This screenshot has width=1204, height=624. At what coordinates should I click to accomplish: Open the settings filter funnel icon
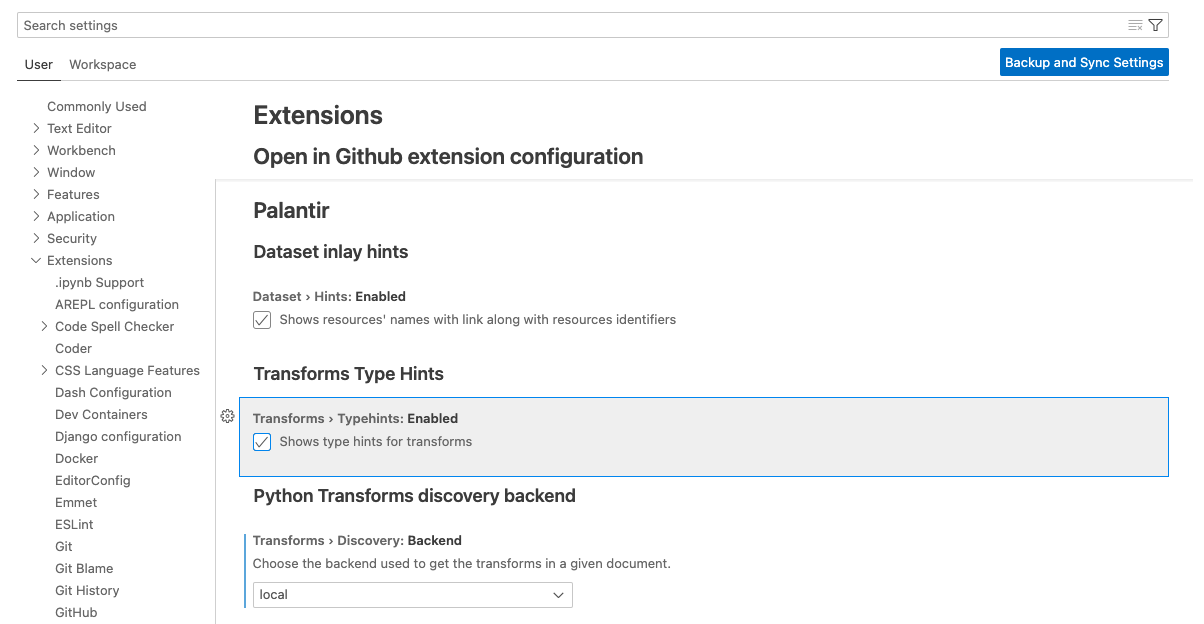pos(1156,25)
